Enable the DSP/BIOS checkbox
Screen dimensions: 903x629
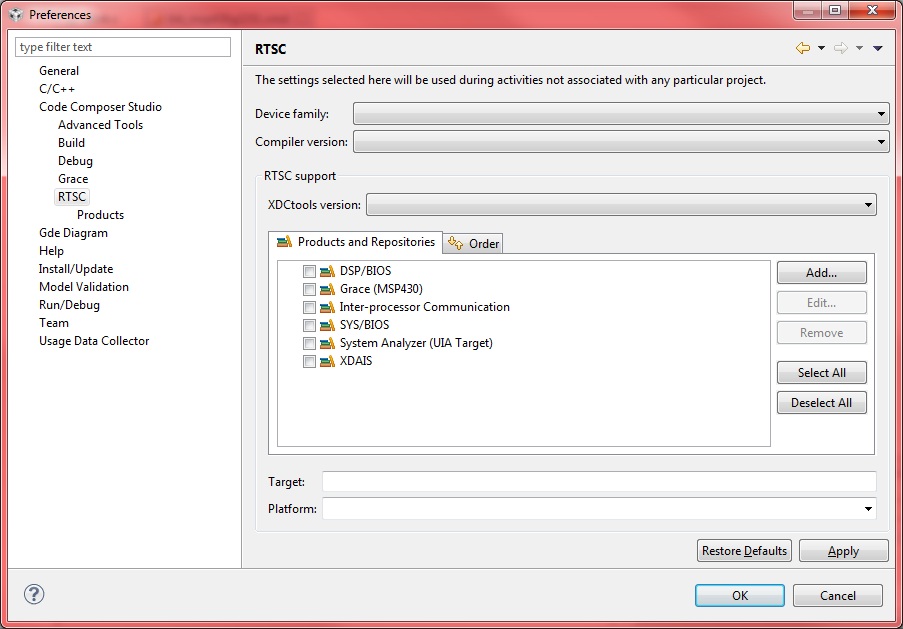click(309, 271)
